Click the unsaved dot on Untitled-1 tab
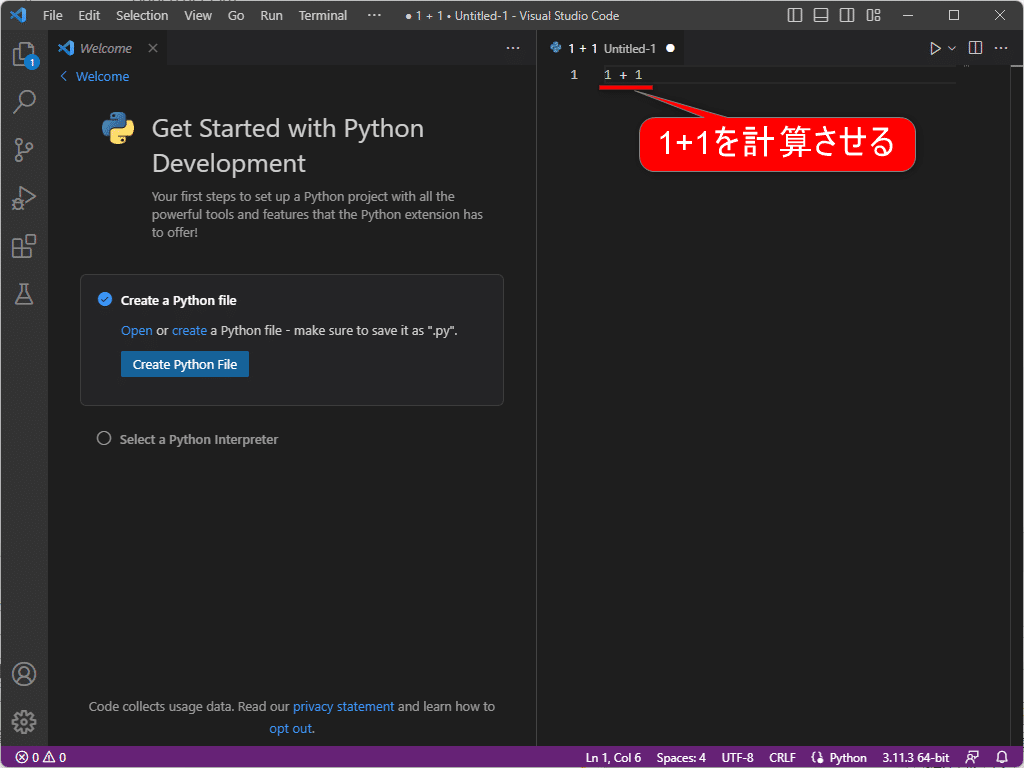The width and height of the screenshot is (1024, 768). point(670,48)
